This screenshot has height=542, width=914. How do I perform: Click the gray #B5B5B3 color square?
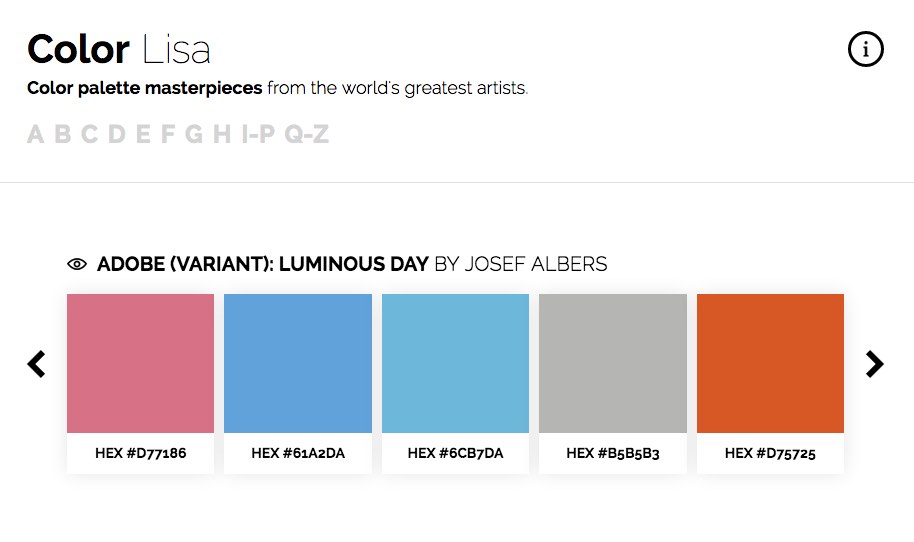[613, 363]
